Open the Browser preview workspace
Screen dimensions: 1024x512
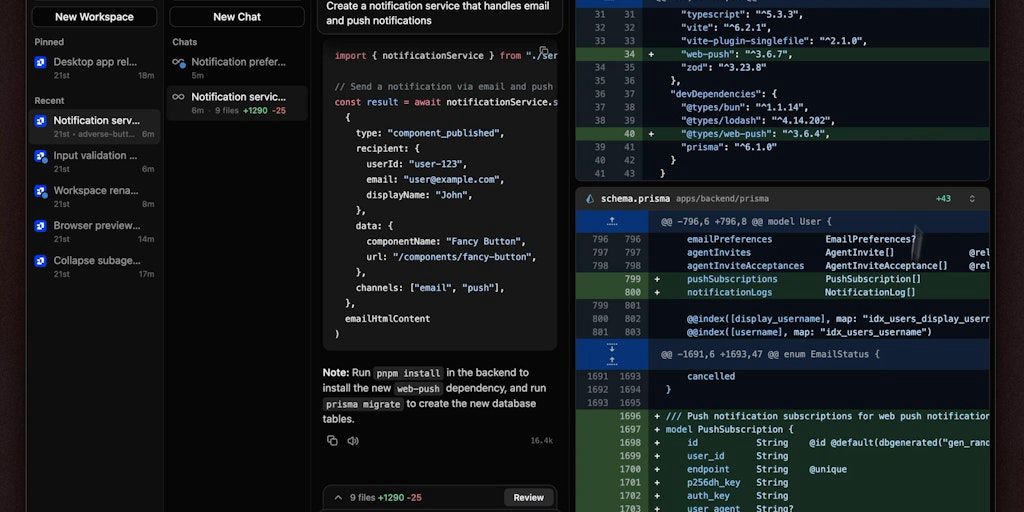pos(95,226)
